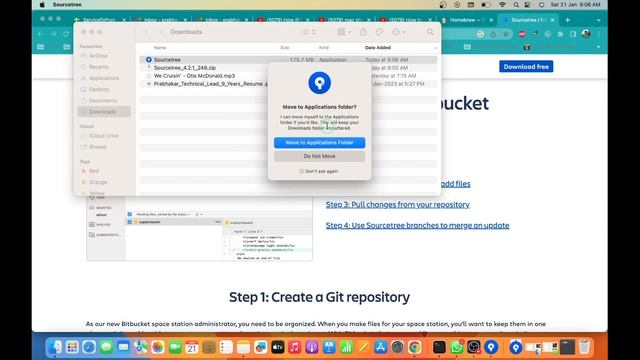The image size is (640, 360).
Task: Click Download free button on webpage
Action: (526, 67)
